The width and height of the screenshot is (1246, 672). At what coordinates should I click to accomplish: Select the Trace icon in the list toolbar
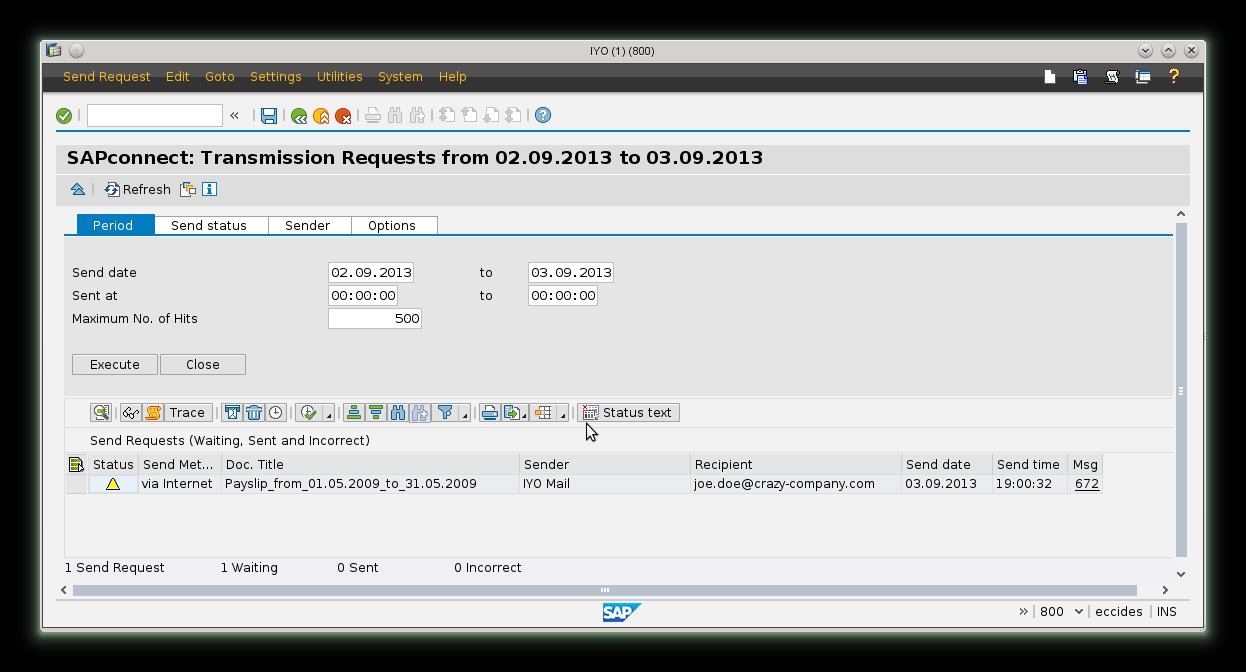pyautogui.click(x=186, y=412)
